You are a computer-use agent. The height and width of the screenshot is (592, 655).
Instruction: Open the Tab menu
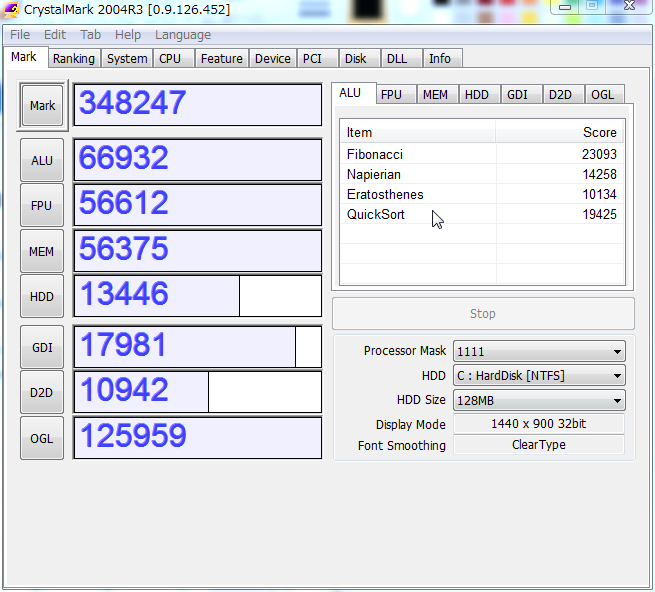[x=91, y=34]
